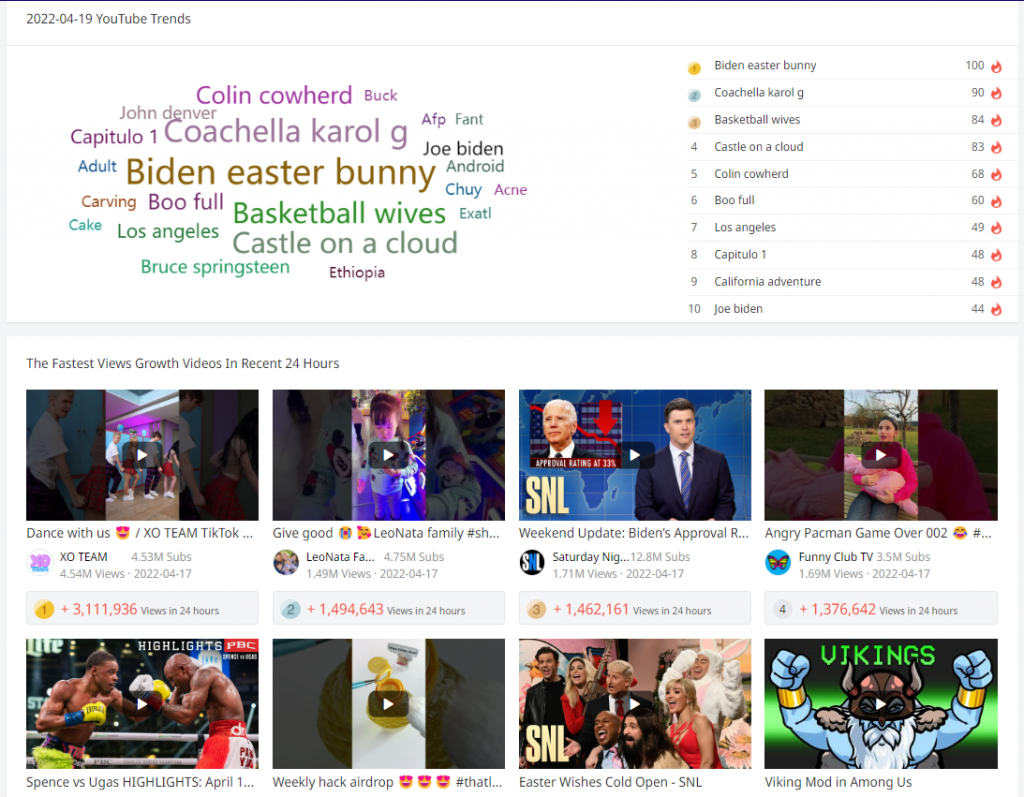Screen dimensions: 1024x797
Task: Click flame icon in Capitulo 1 row
Action: (x=996, y=255)
